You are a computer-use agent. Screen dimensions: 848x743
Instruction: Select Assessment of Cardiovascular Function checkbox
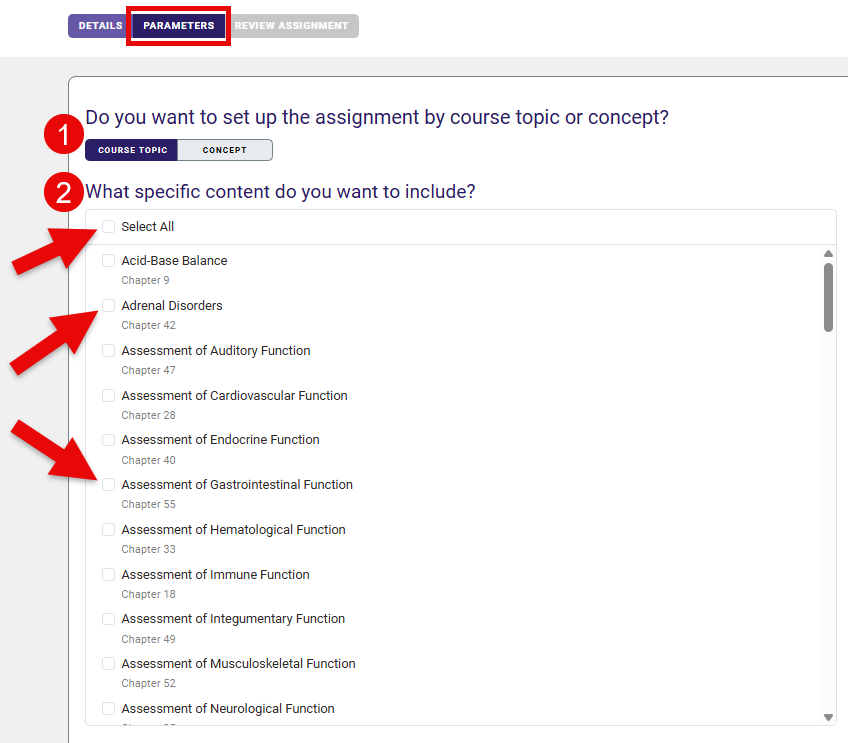[x=108, y=396]
